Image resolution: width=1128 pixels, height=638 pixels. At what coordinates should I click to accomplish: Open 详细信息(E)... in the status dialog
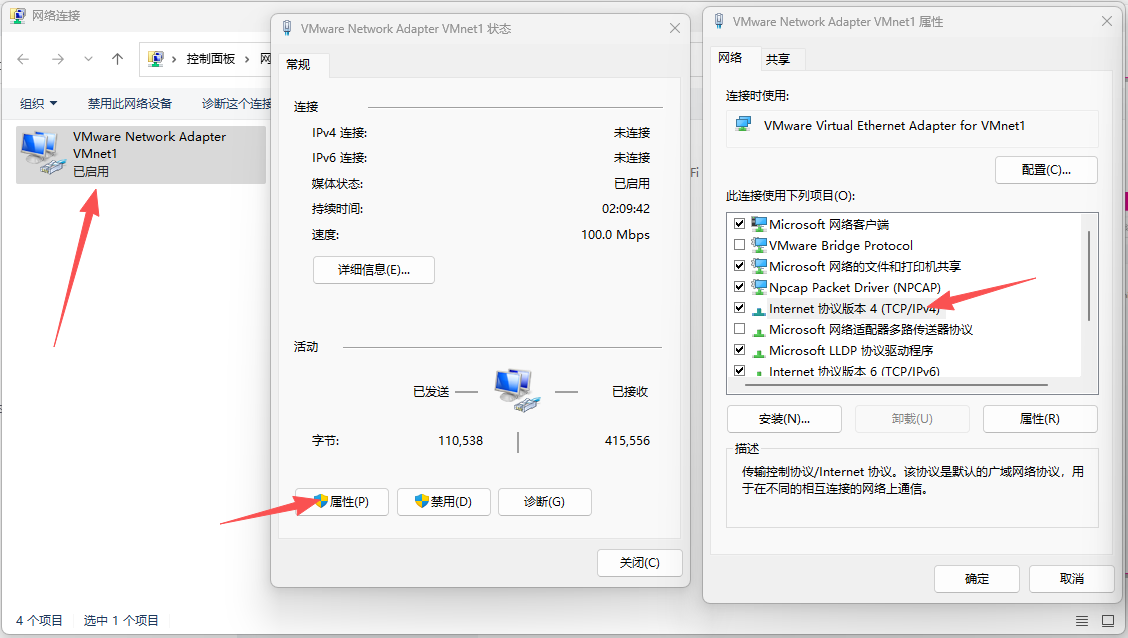[x=373, y=270]
